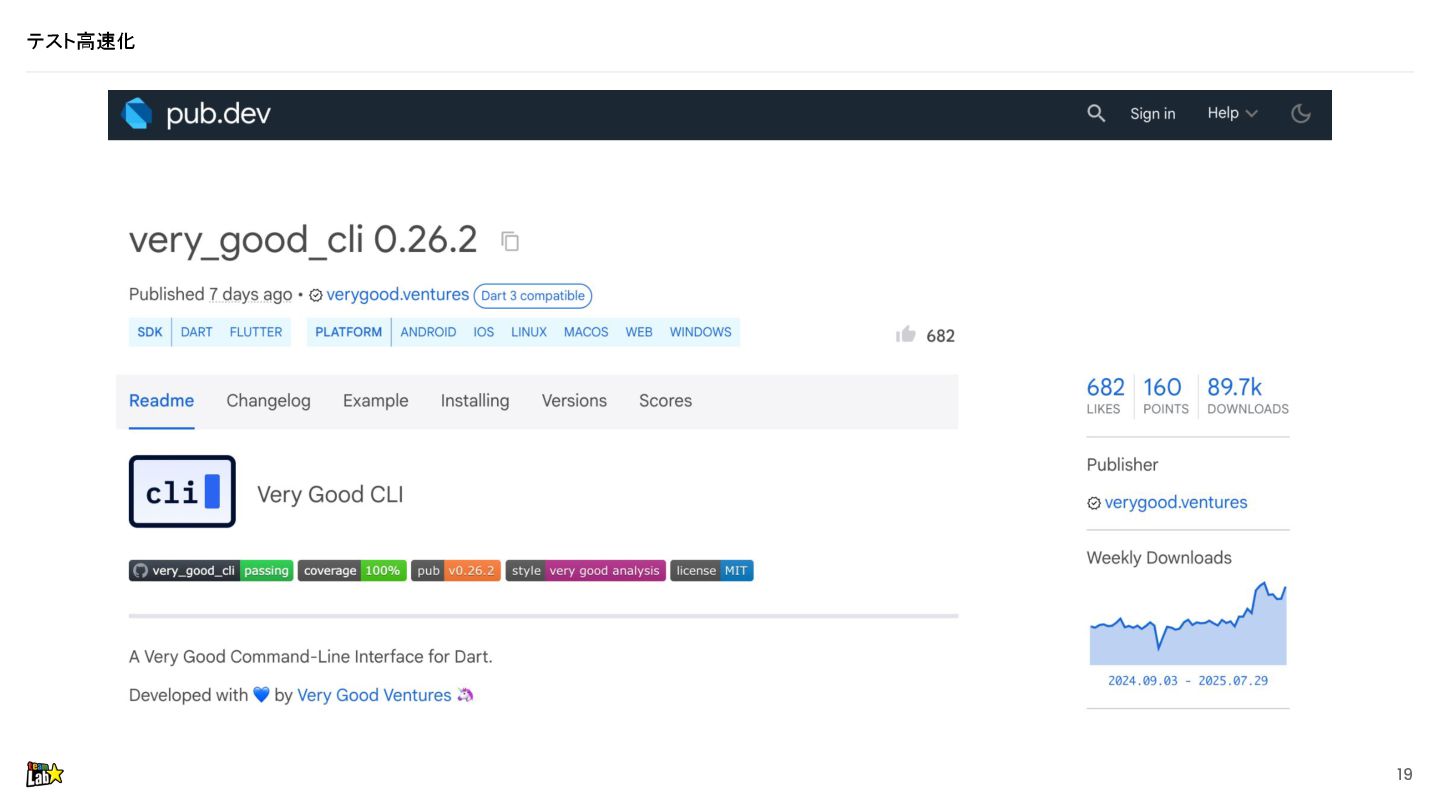Click 'A Very Good Command-Line Interface for Dart.'
The height and width of the screenshot is (810, 1440).
pyautogui.click(x=311, y=657)
